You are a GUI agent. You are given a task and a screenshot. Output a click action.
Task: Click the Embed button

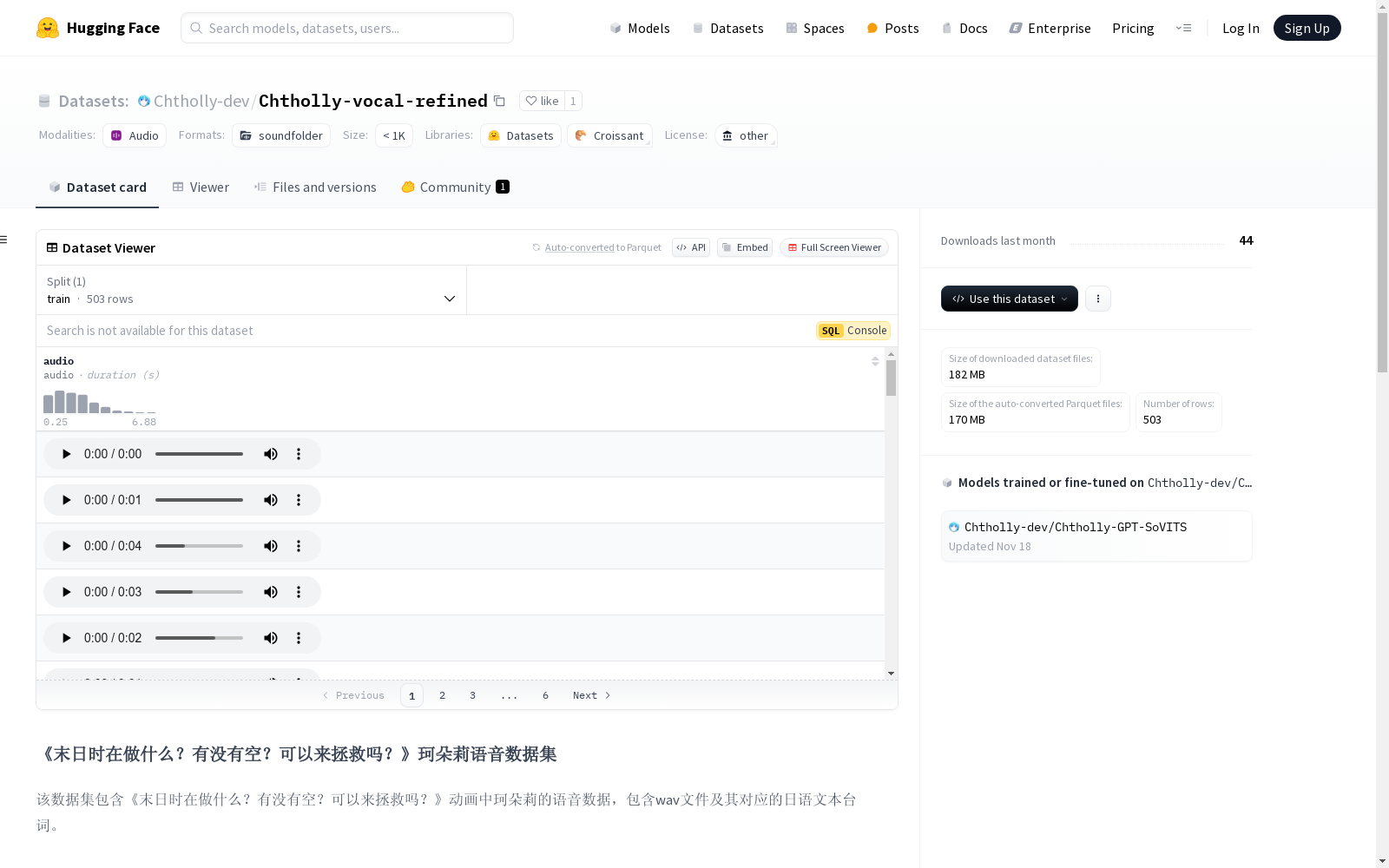[x=745, y=247]
